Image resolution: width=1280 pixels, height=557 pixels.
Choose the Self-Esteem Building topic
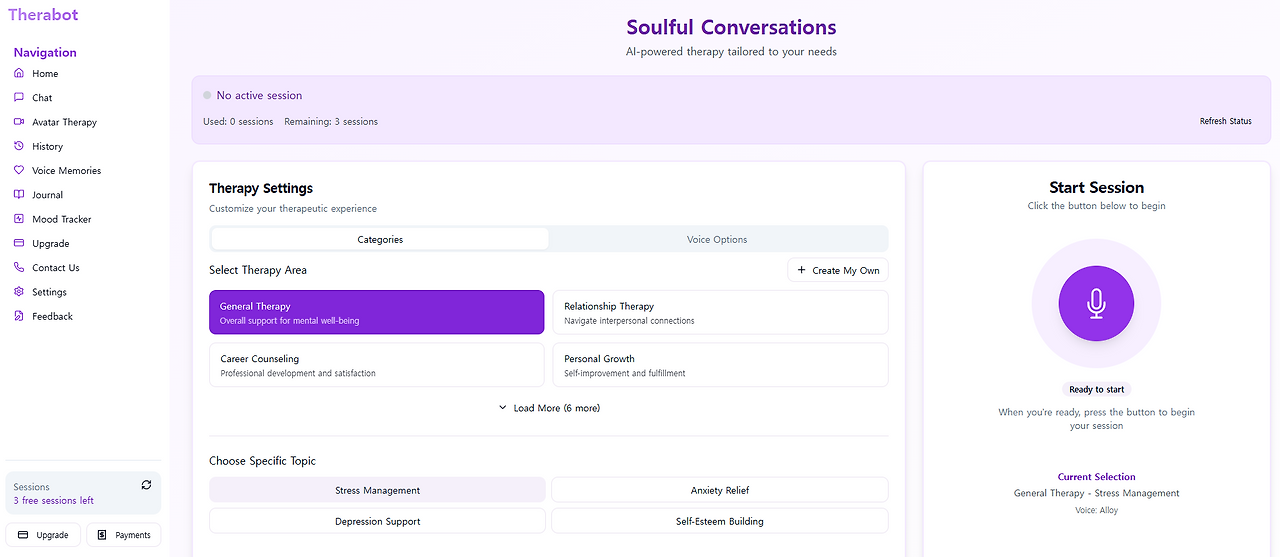[720, 521]
